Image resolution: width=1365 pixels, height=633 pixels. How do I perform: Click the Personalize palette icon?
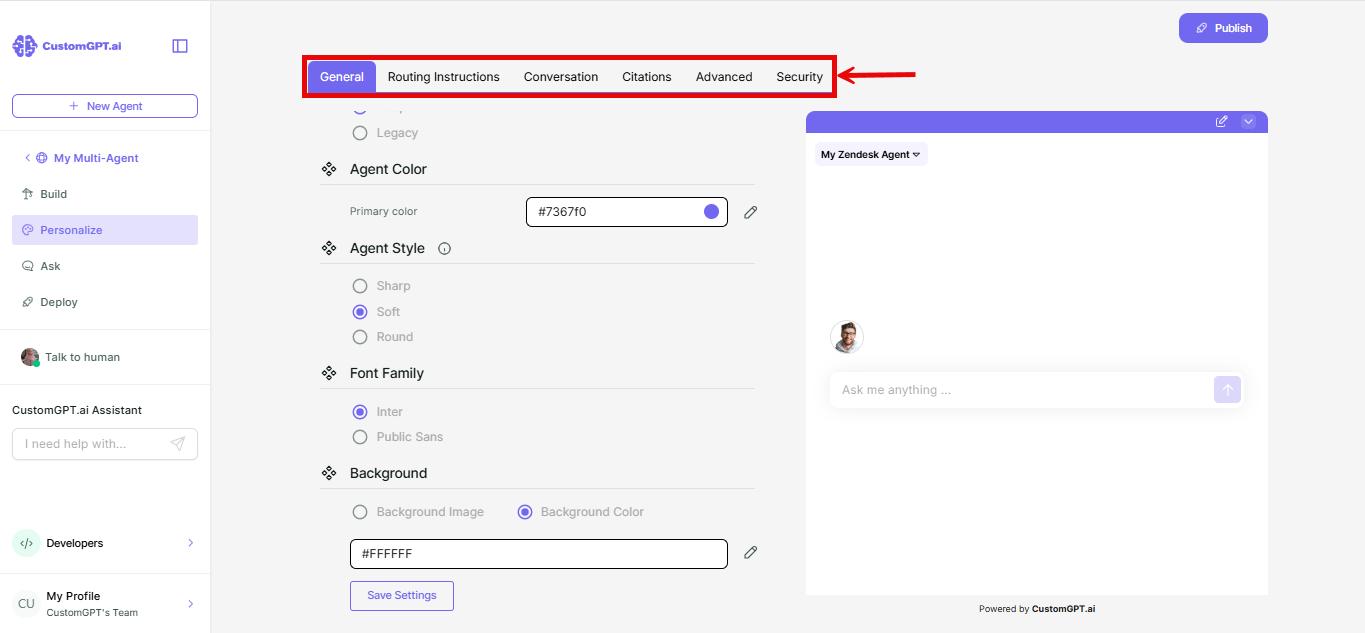(28, 230)
